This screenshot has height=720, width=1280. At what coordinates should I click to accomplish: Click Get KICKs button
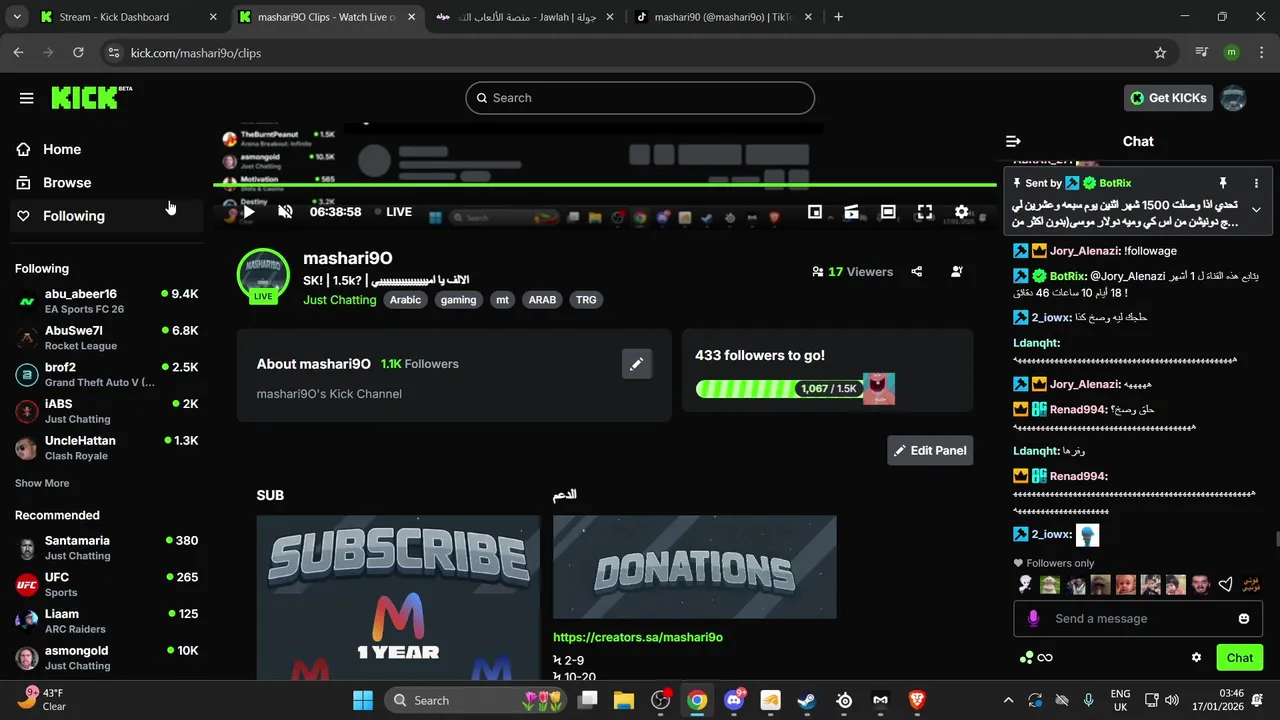click(1168, 98)
